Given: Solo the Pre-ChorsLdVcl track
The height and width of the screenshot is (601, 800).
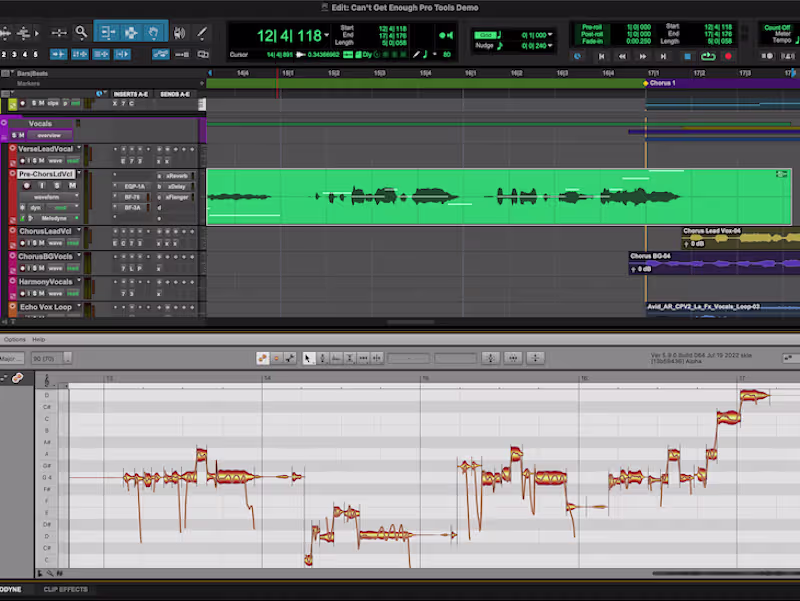Looking at the screenshot, I should pos(56,185).
